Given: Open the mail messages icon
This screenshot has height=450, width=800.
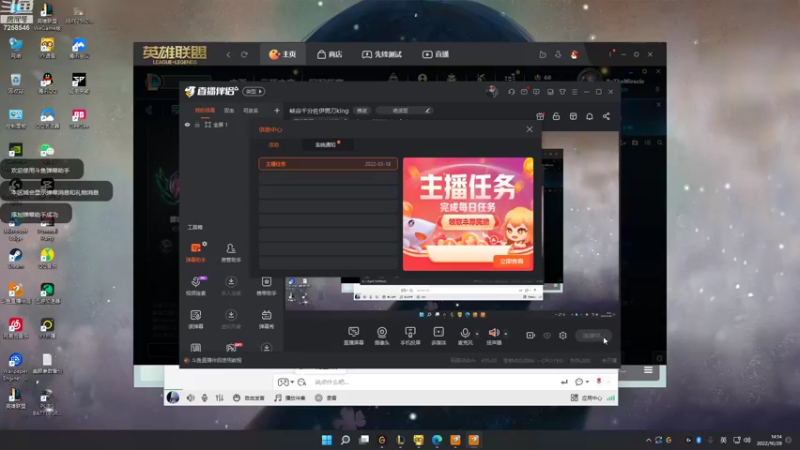Looking at the screenshot, I should [524, 92].
